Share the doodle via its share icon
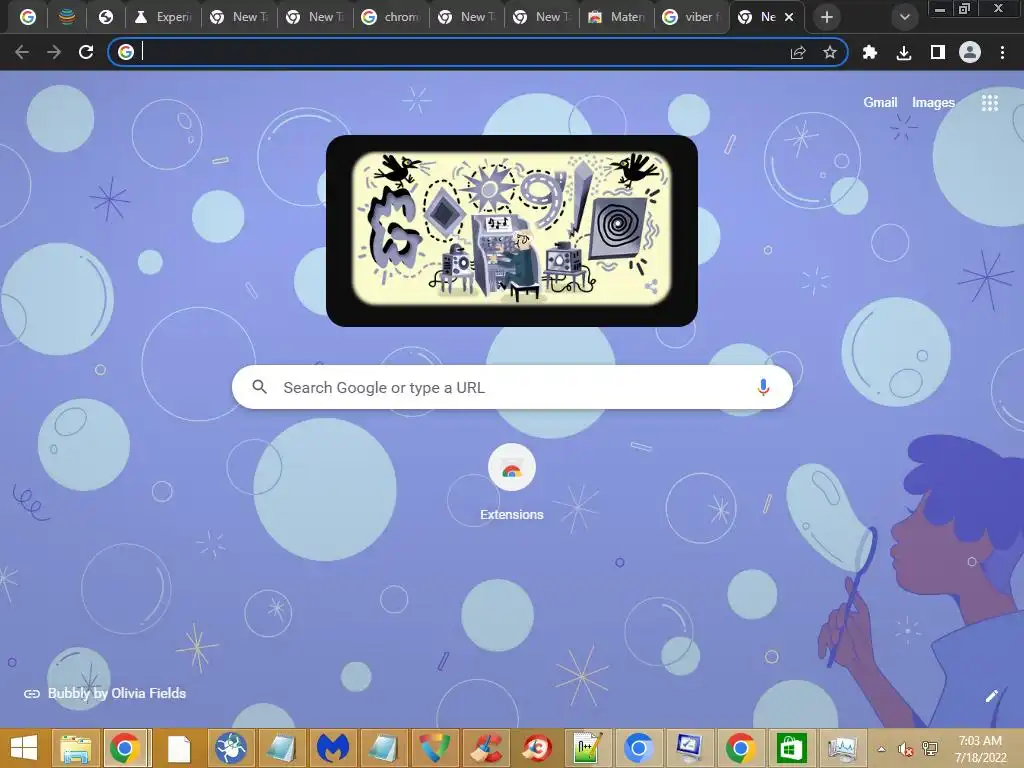 pos(650,286)
